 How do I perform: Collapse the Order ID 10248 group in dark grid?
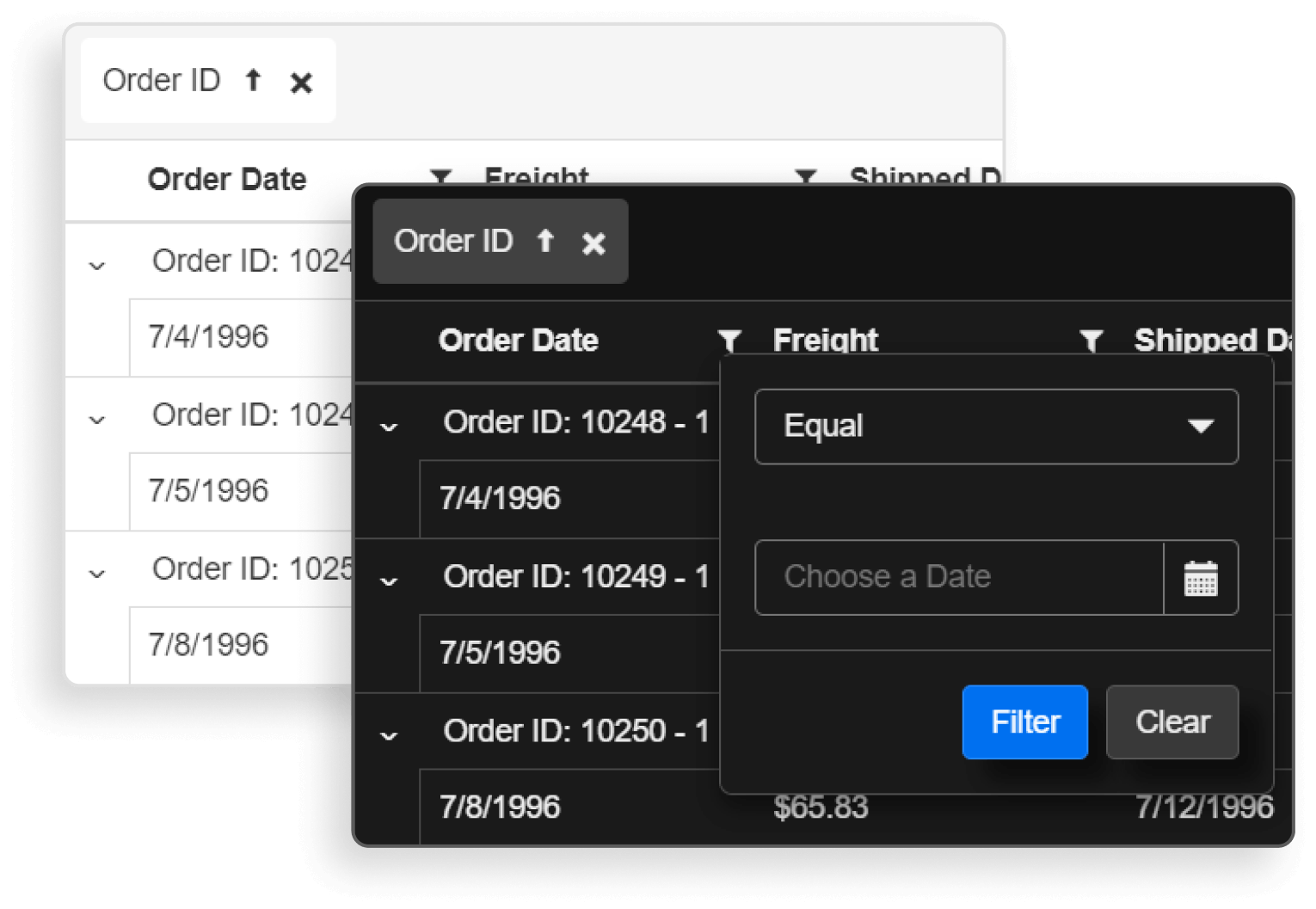click(x=389, y=426)
